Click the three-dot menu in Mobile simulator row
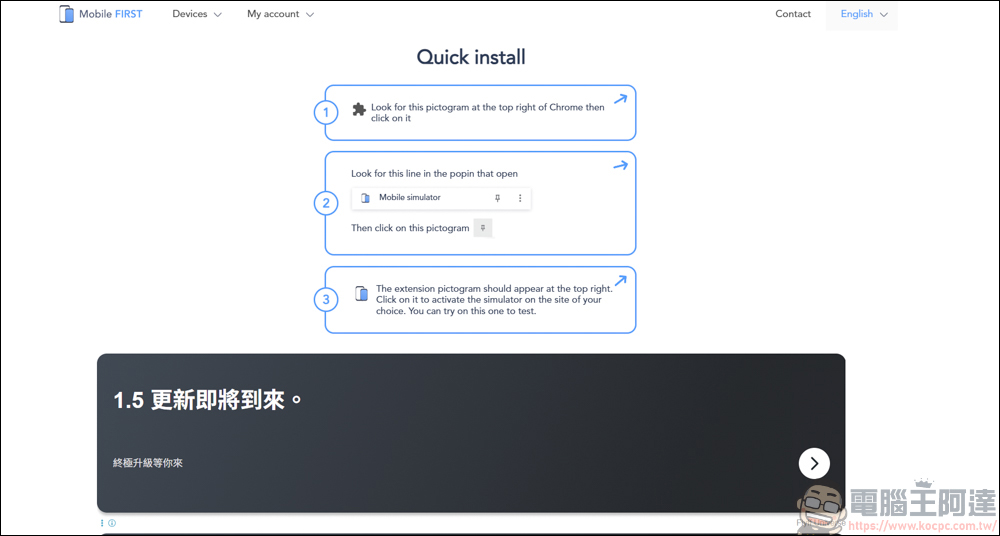Image resolution: width=1000 pixels, height=536 pixels. pyautogui.click(x=520, y=198)
